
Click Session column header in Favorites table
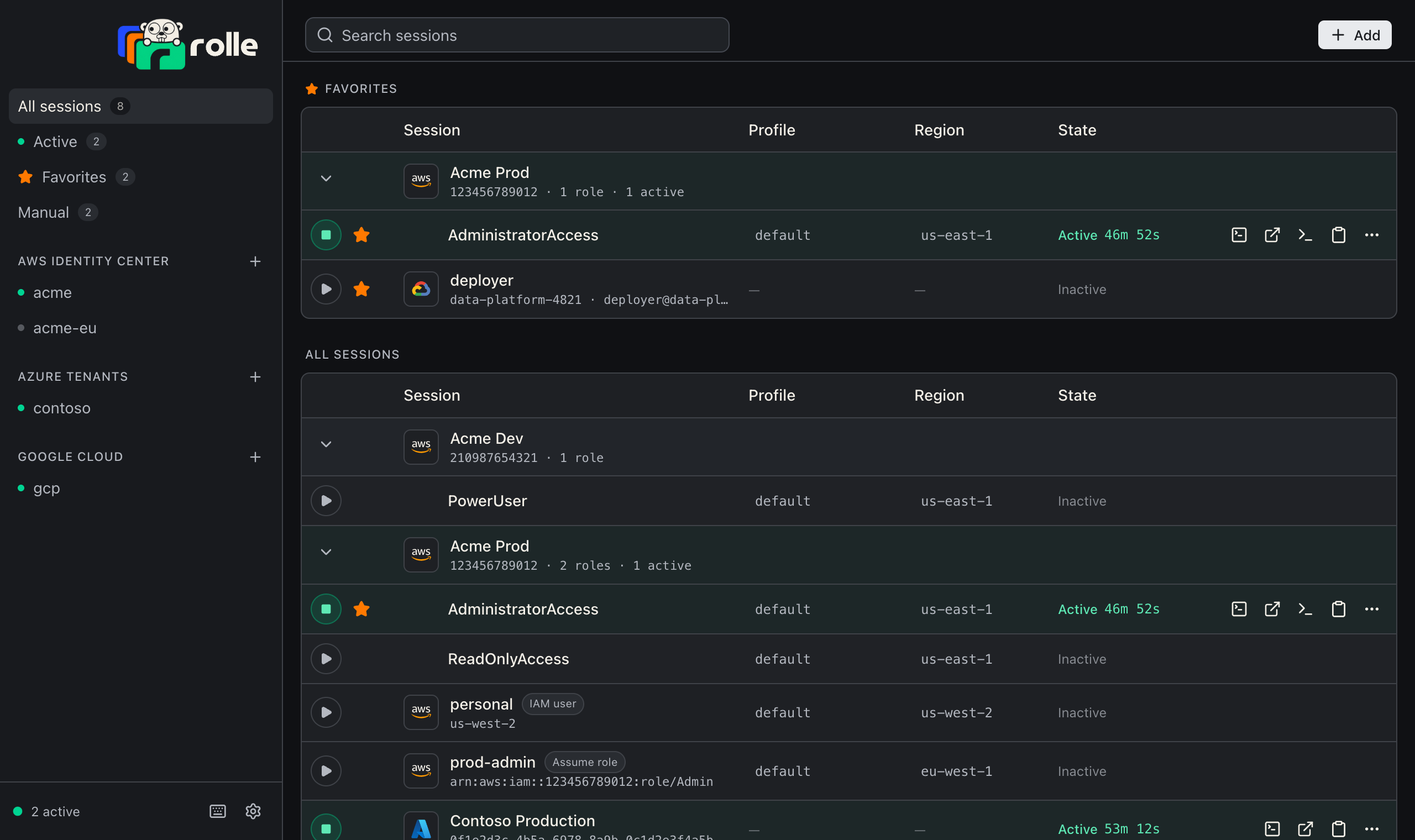click(432, 130)
